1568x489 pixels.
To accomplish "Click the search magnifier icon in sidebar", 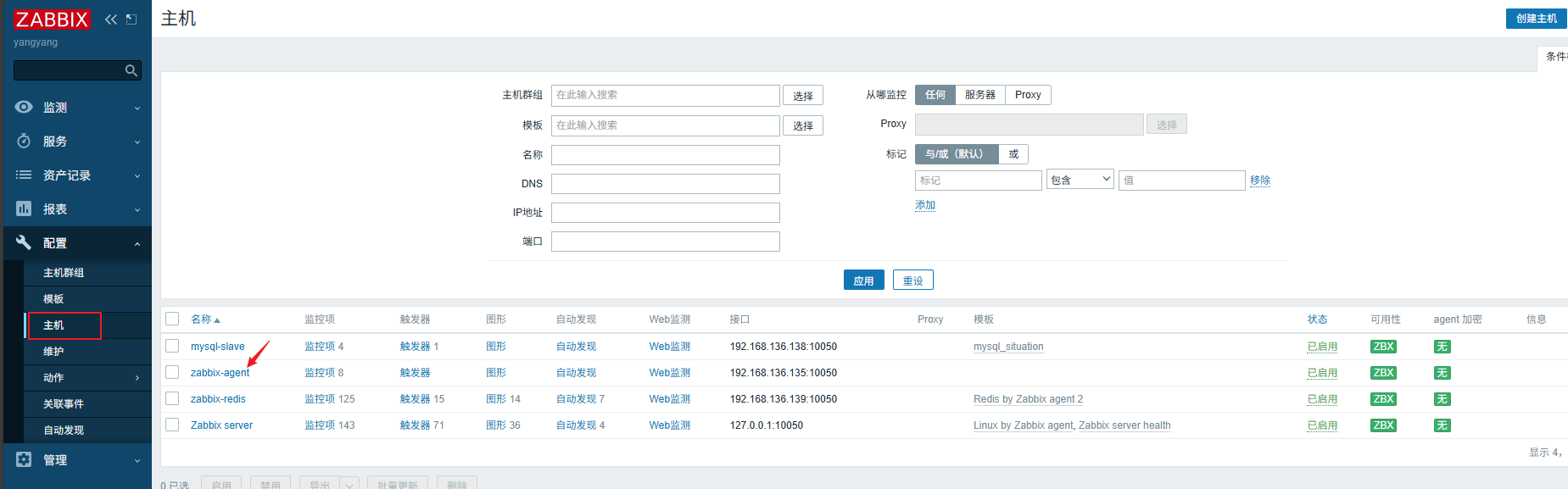I will coord(131,70).
